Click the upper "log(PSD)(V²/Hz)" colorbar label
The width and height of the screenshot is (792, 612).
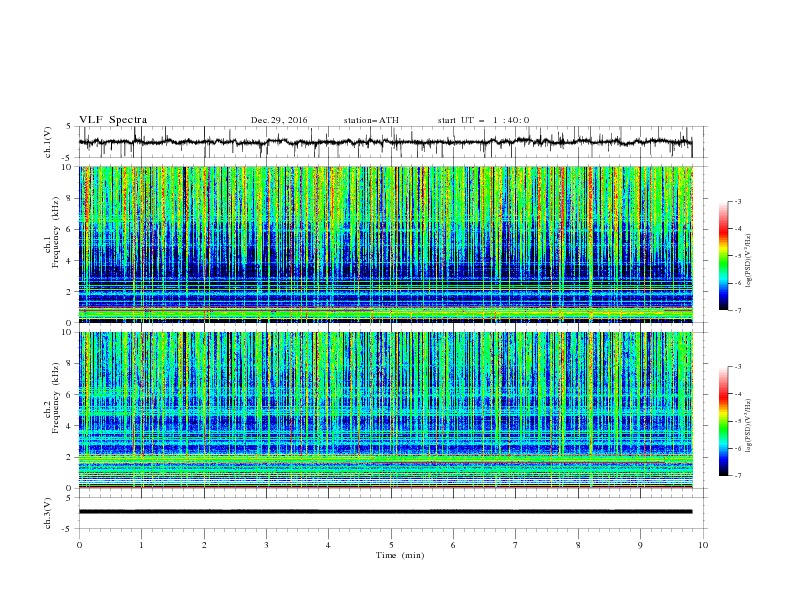(x=748, y=260)
